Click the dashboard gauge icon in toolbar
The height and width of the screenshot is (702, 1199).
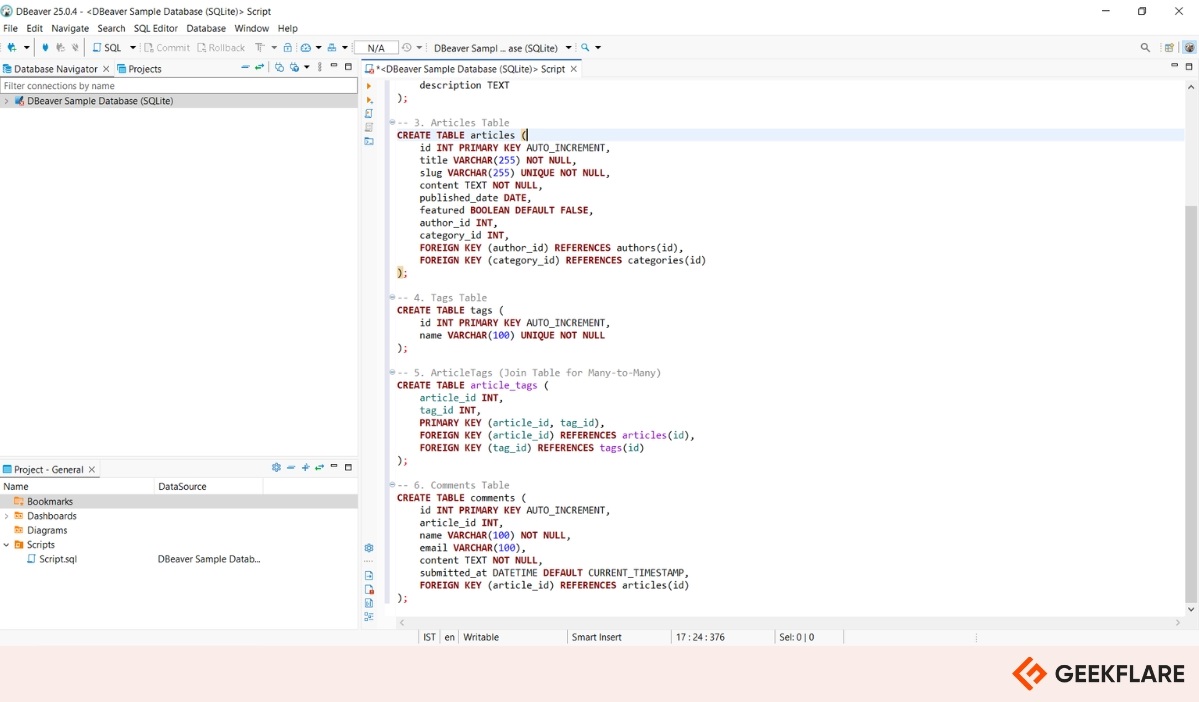point(306,47)
